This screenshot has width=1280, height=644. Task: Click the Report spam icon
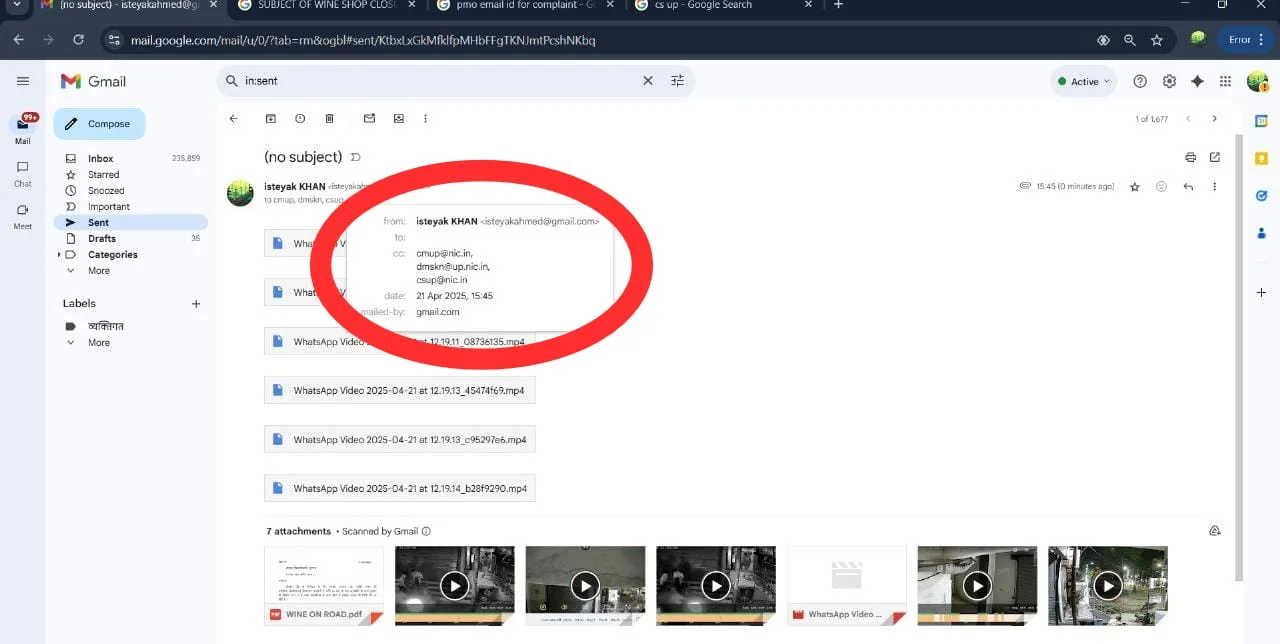[x=300, y=118]
